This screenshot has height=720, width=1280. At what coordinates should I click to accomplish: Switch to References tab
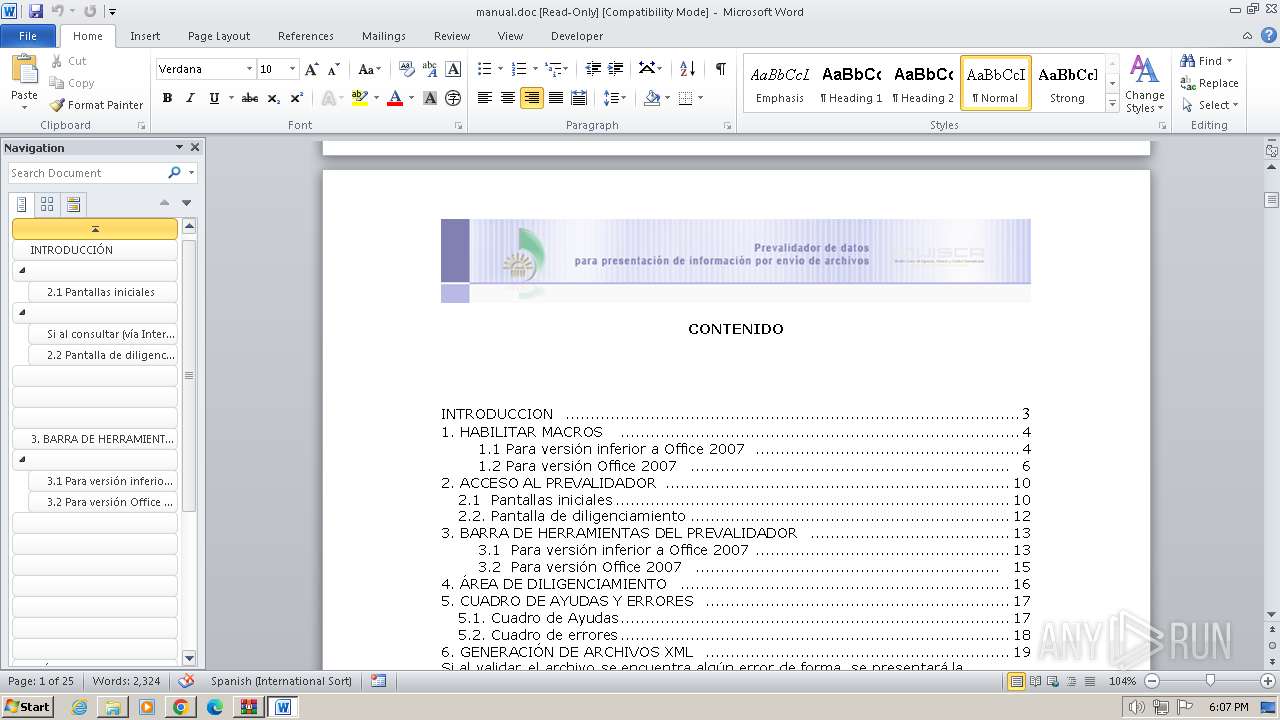coord(306,36)
